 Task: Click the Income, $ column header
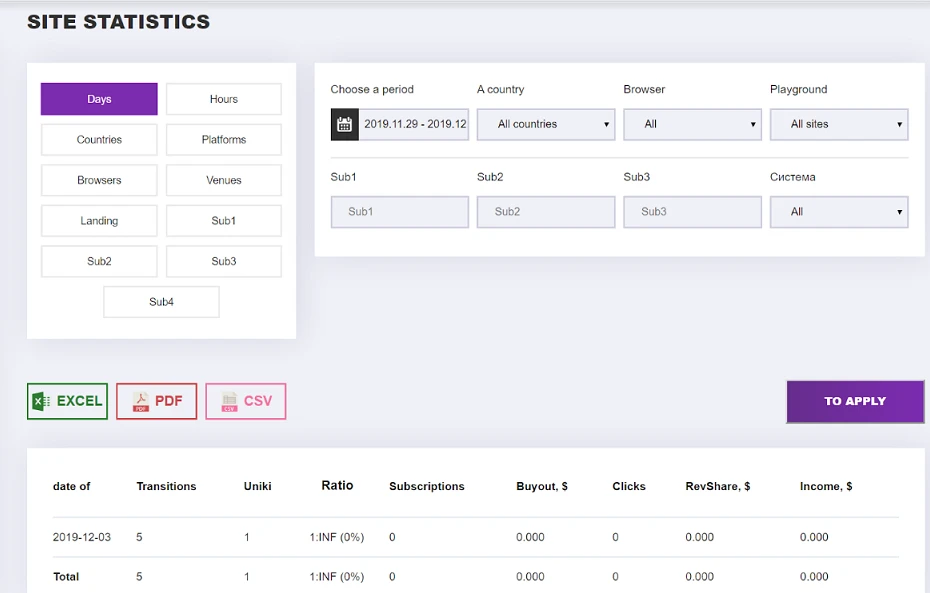point(826,486)
